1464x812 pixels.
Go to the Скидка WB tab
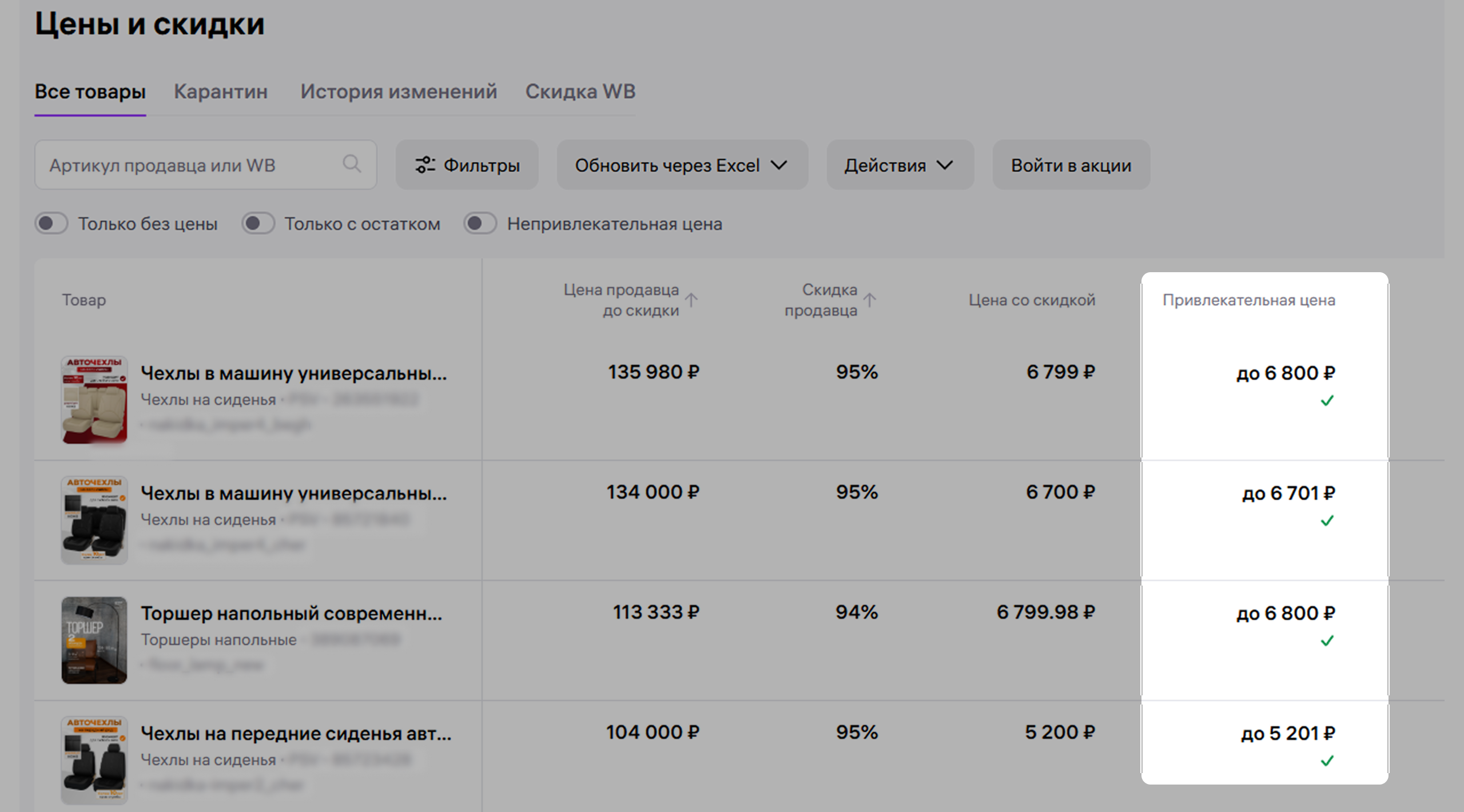coord(580,91)
